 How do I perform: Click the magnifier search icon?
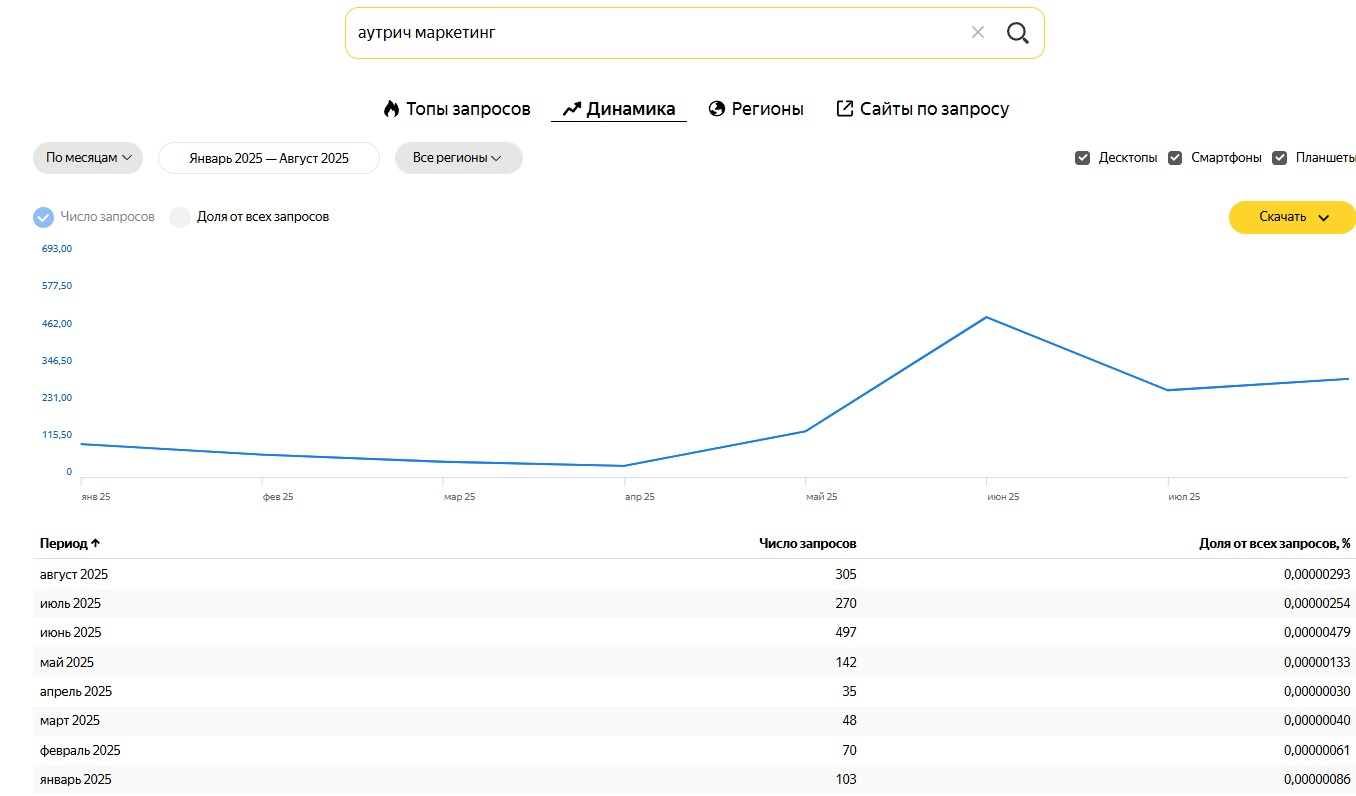point(1017,33)
